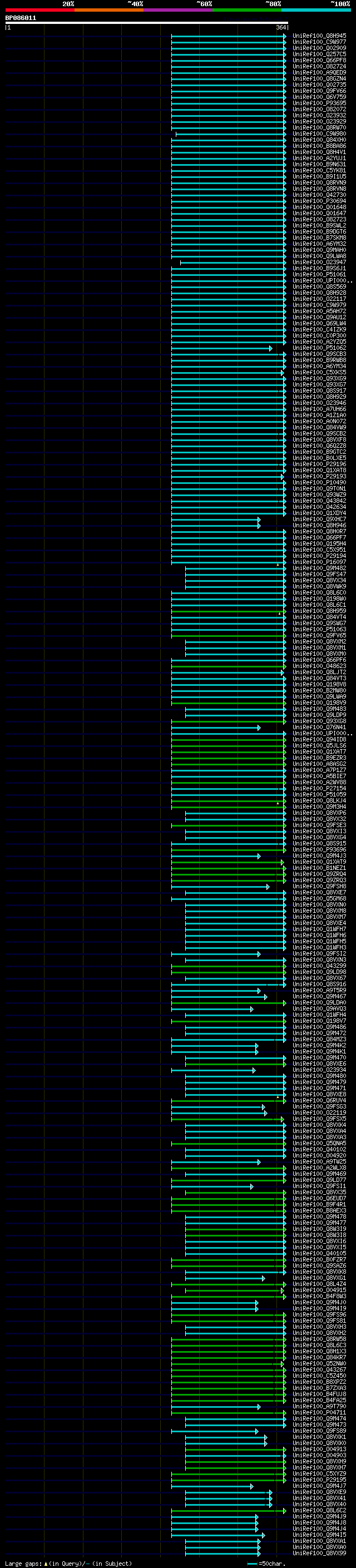
Task: Click the alignment bar for UniRef100_C9W980
Action: pyautogui.click(x=231, y=134)
